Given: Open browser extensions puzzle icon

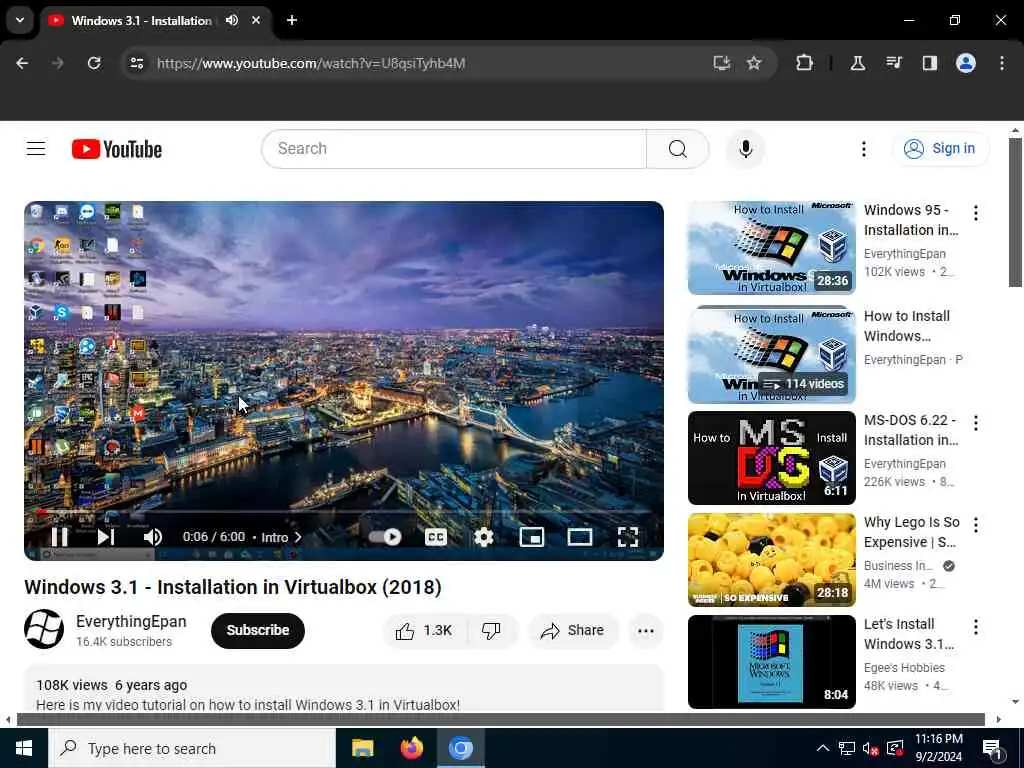Looking at the screenshot, I should pyautogui.click(x=805, y=63).
